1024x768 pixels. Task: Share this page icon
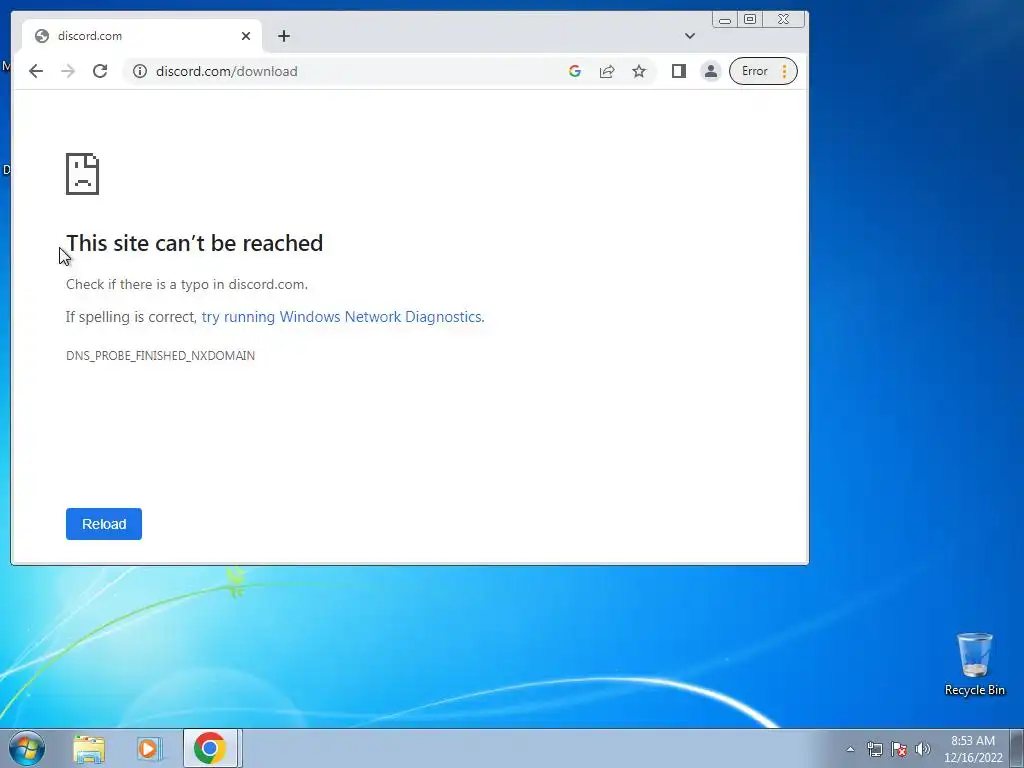[607, 71]
